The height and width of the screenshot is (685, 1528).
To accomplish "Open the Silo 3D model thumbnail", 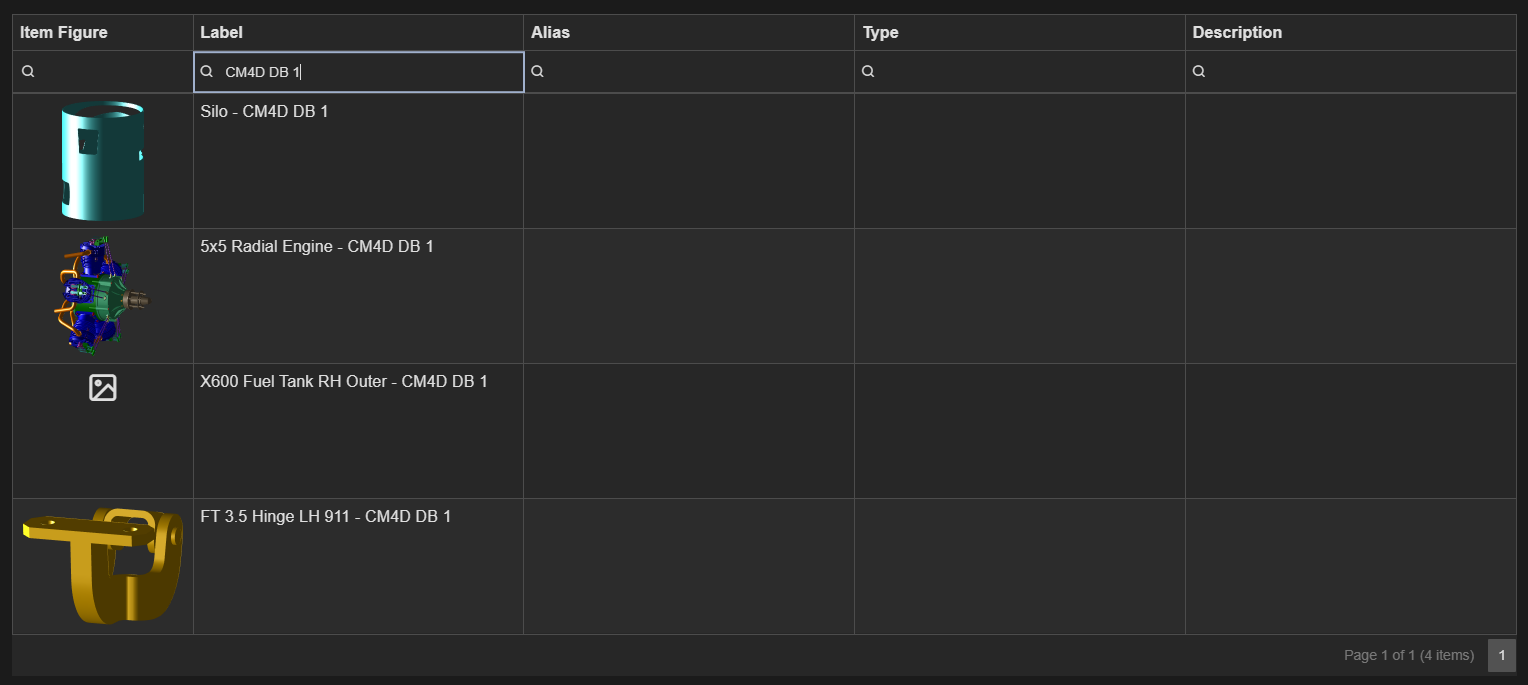I will (x=102, y=160).
